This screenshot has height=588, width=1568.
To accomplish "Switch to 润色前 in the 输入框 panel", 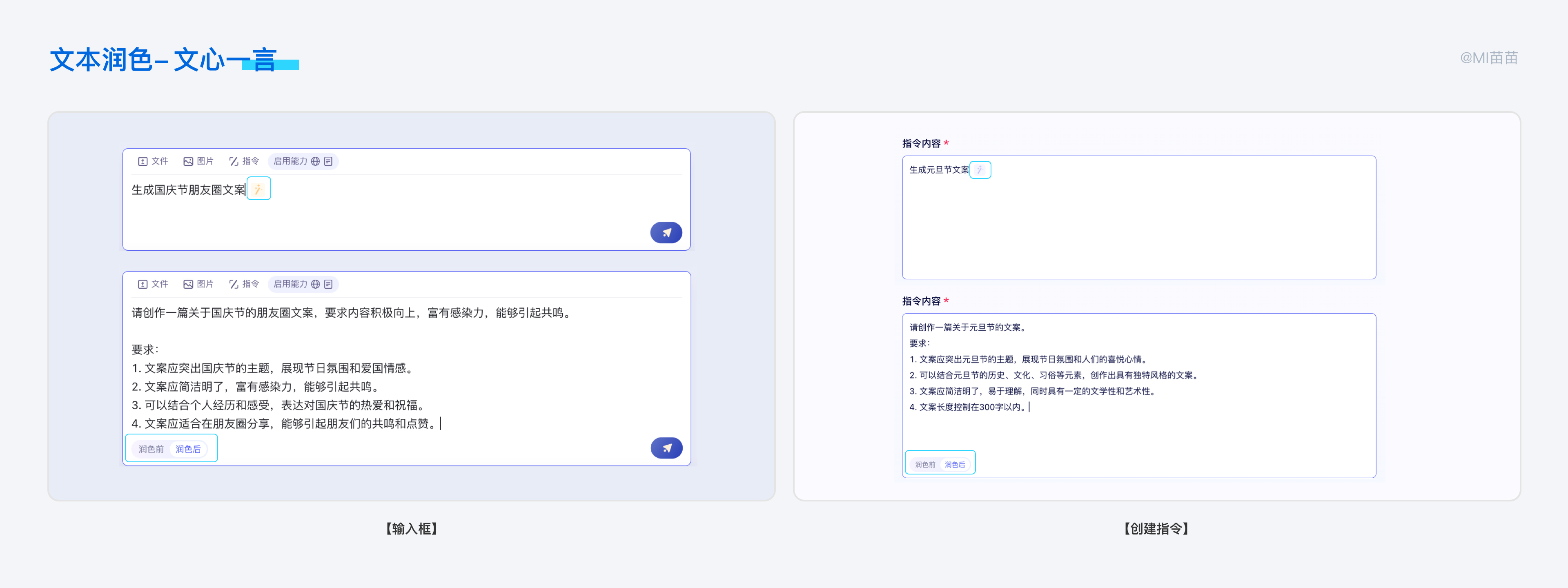I will point(151,449).
